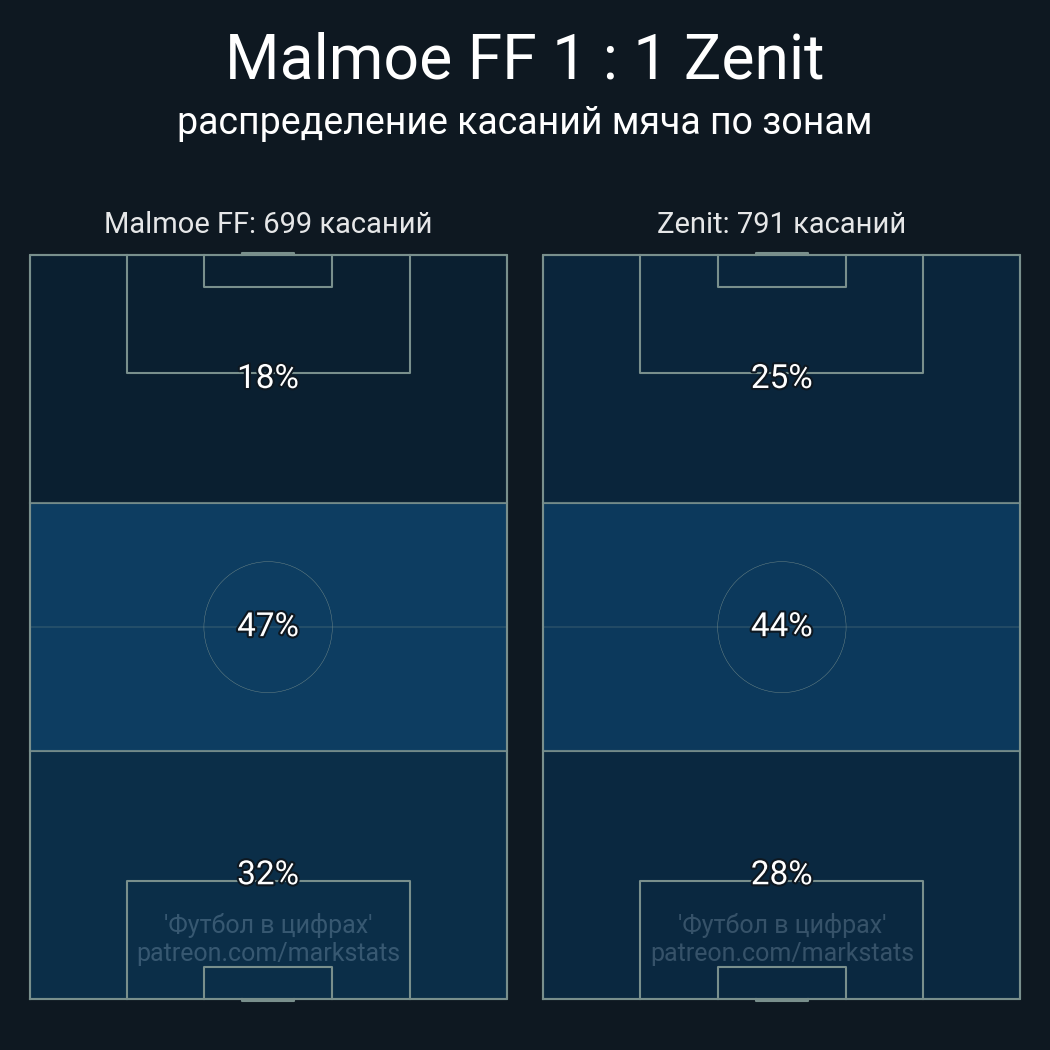1050x1050 pixels.
Task: Click the 18% label on Malmoe pitch
Action: point(268,377)
